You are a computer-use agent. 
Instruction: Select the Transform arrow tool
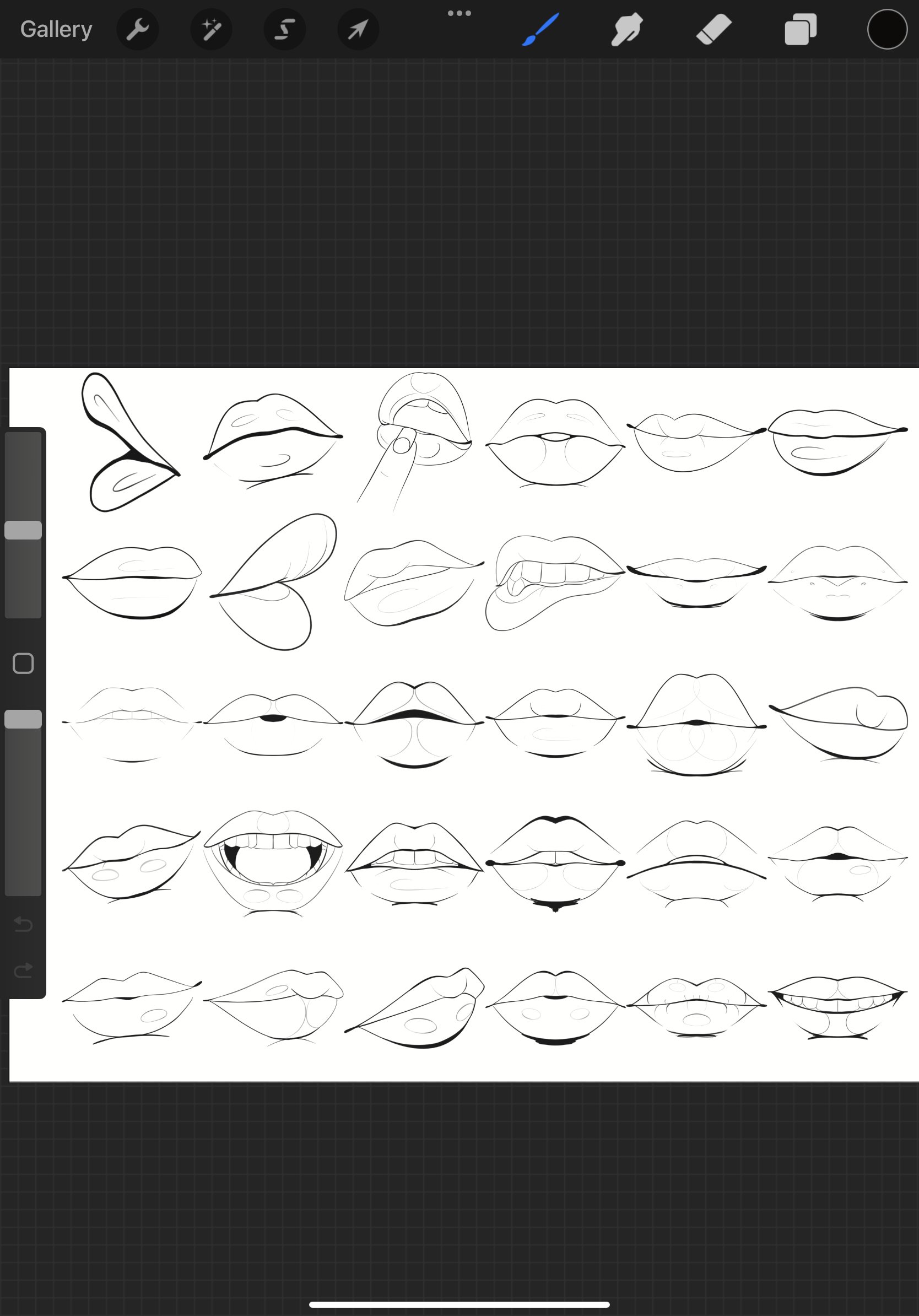click(358, 29)
